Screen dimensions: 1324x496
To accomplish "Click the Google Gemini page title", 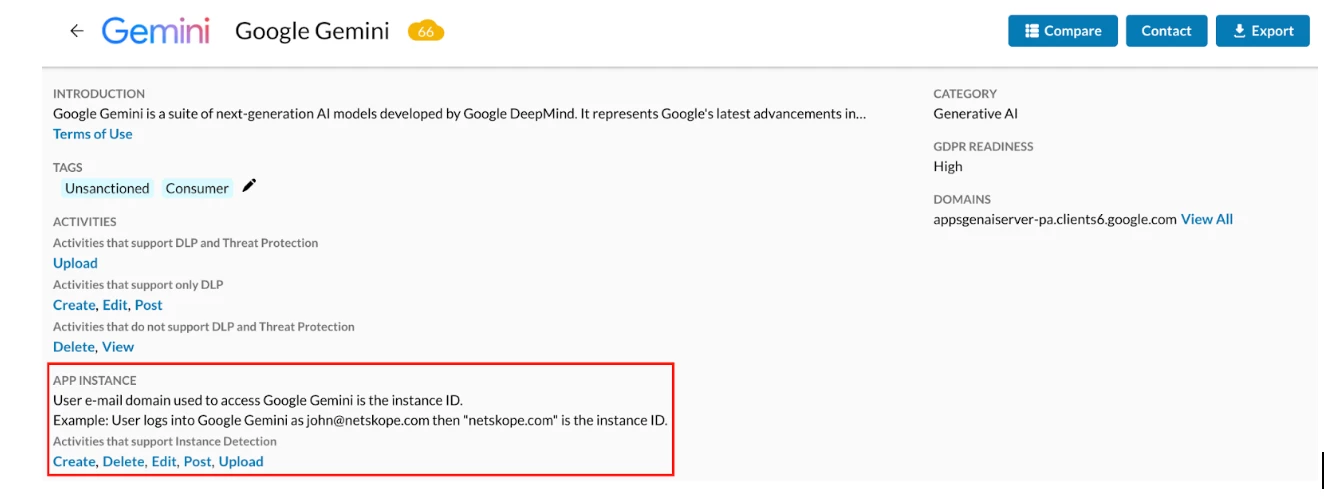I will [312, 31].
